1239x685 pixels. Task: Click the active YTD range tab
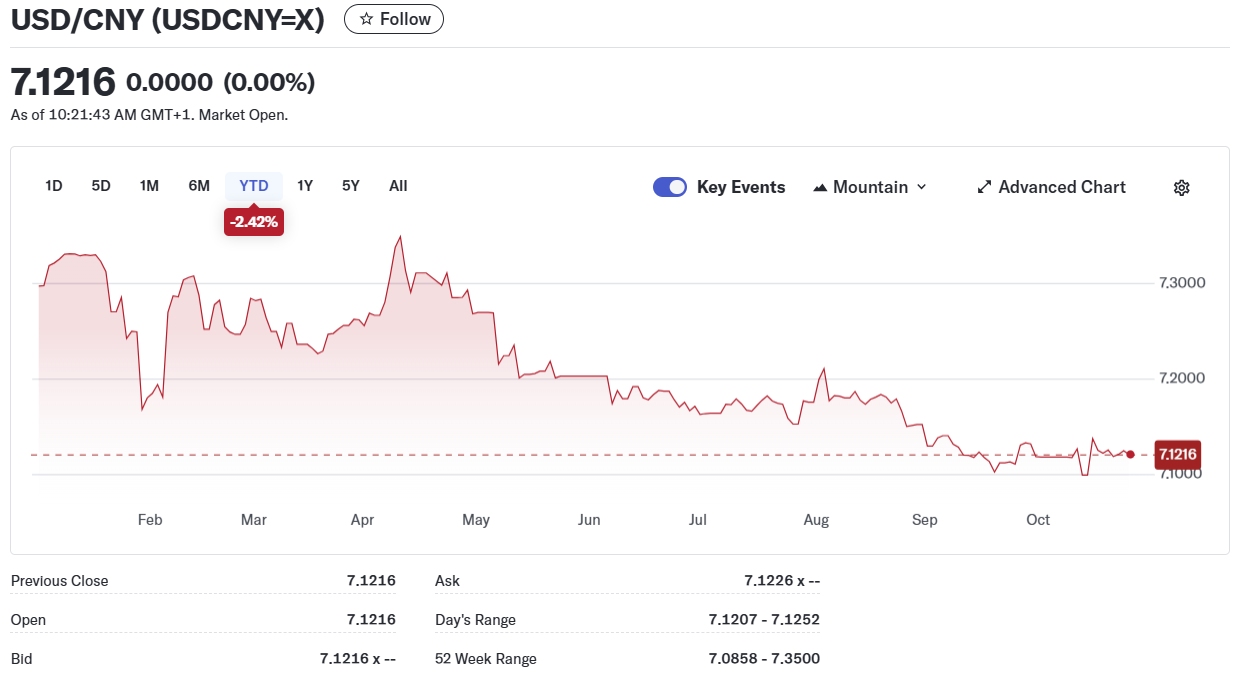[254, 186]
